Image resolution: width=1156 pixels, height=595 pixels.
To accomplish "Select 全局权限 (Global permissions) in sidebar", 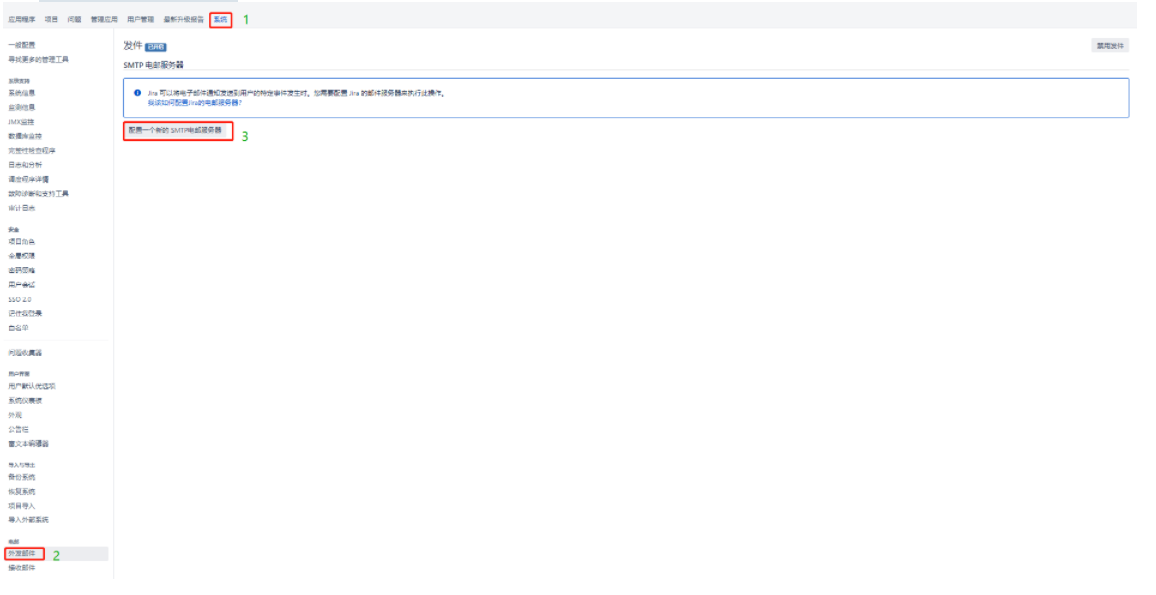I will tap(21, 256).
